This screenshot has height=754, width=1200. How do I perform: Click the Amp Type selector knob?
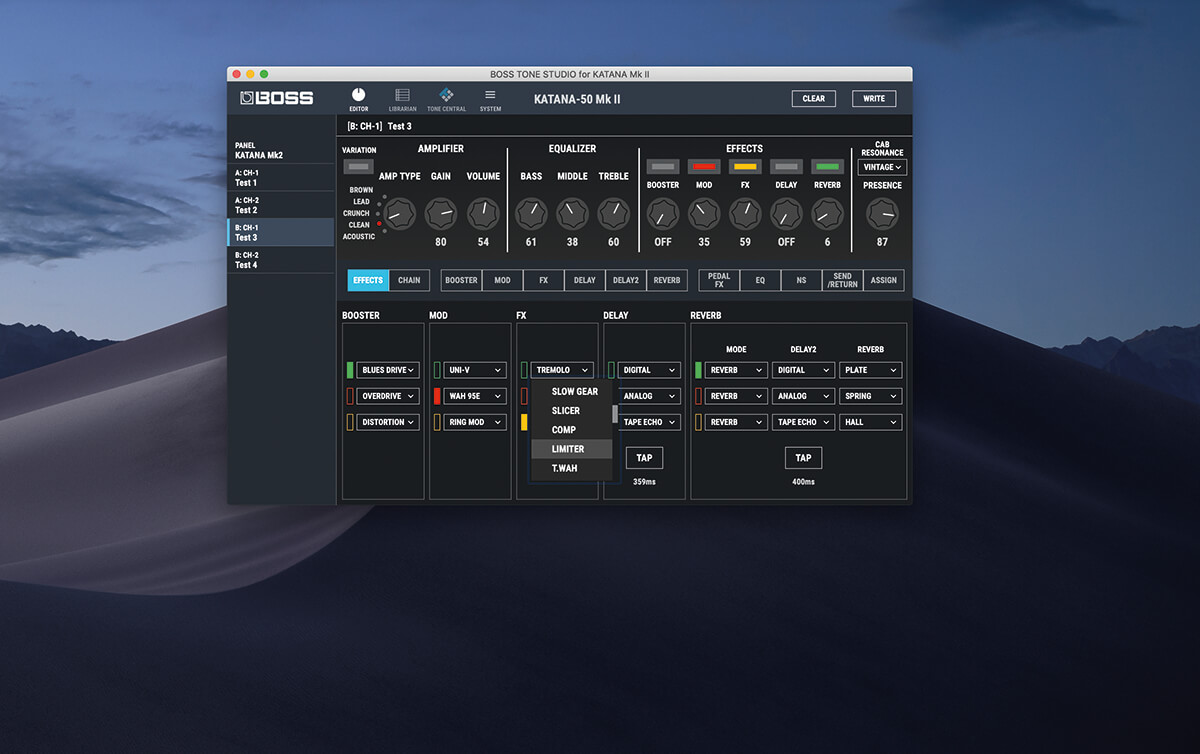(x=400, y=213)
